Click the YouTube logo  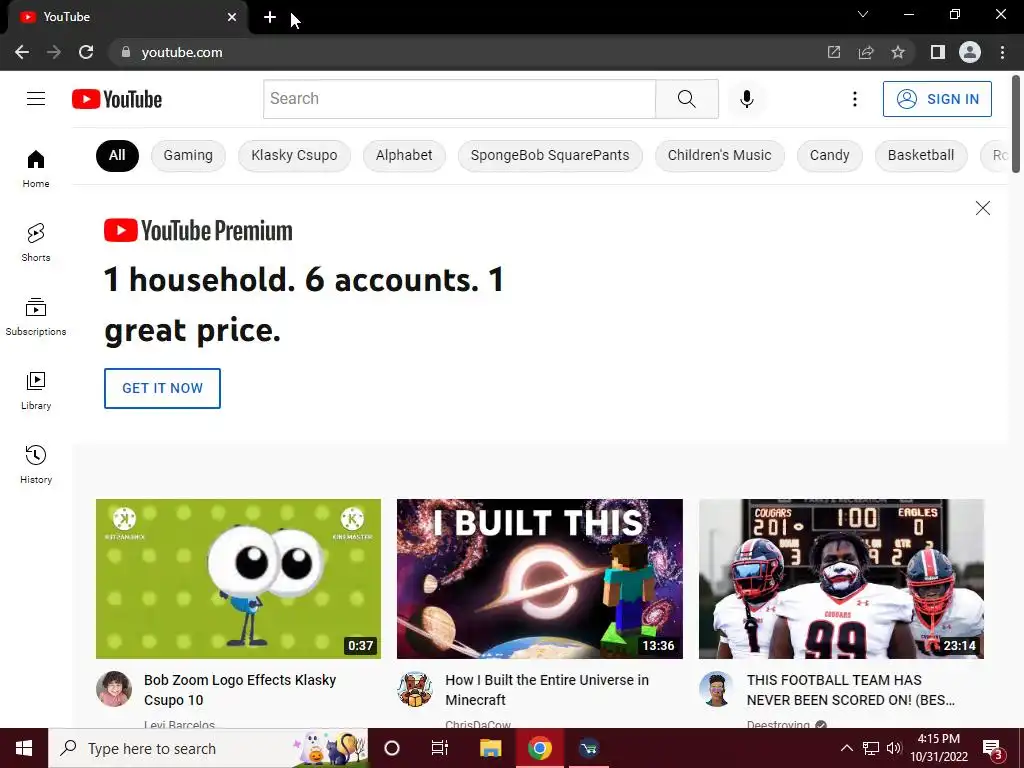pos(117,99)
